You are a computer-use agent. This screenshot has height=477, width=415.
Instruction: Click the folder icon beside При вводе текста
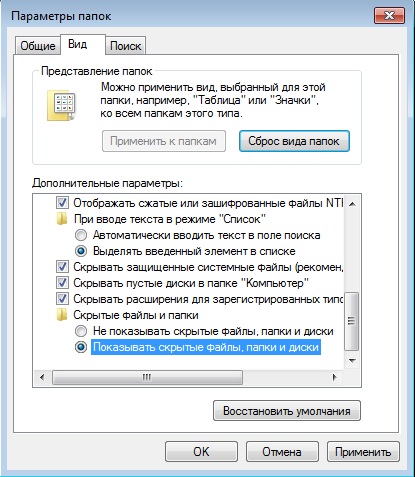click(62, 219)
